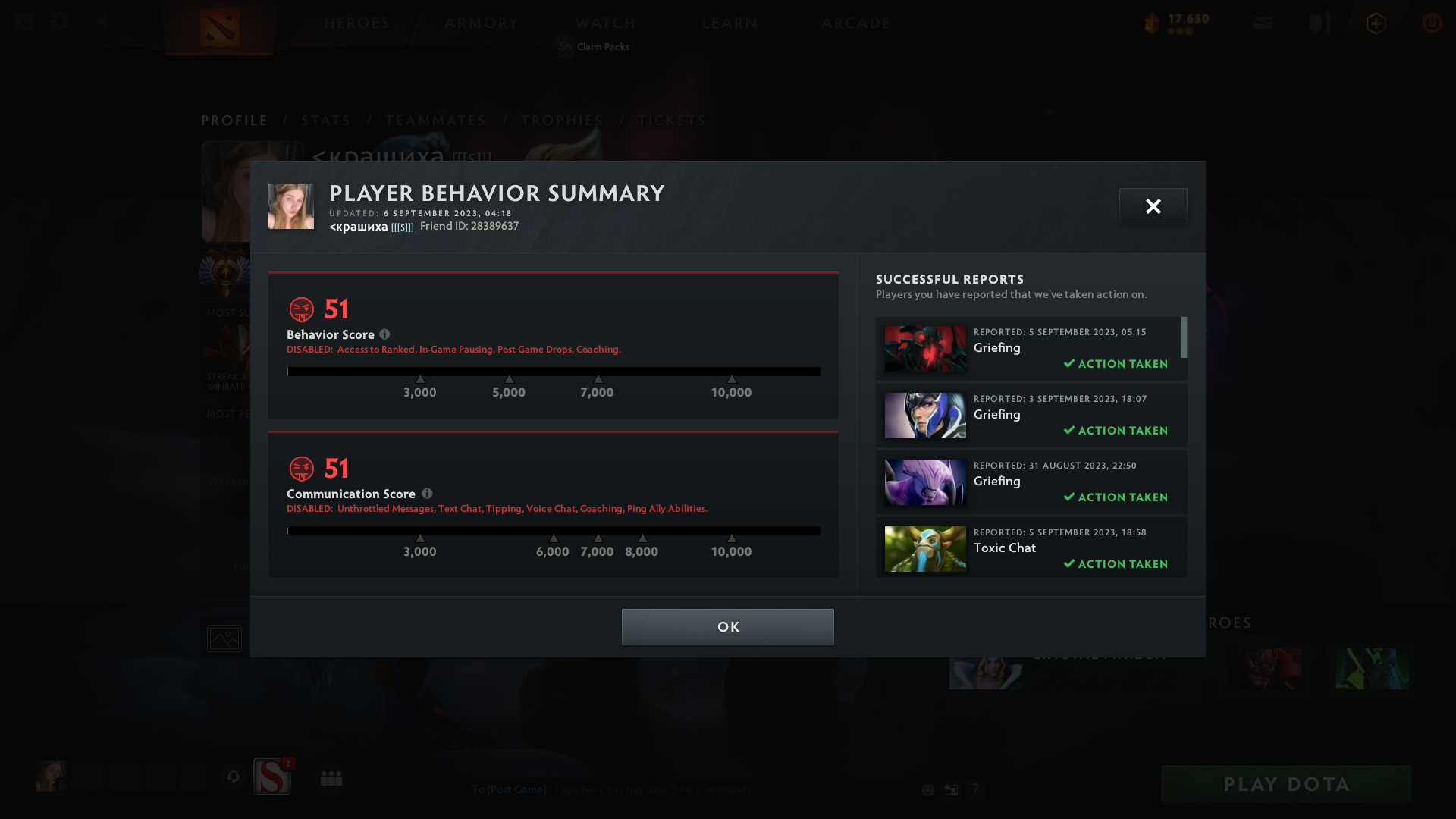Screen dimensions: 1456x819
Task: Open the Dota Plus hexagon icon
Action: coord(1376,24)
